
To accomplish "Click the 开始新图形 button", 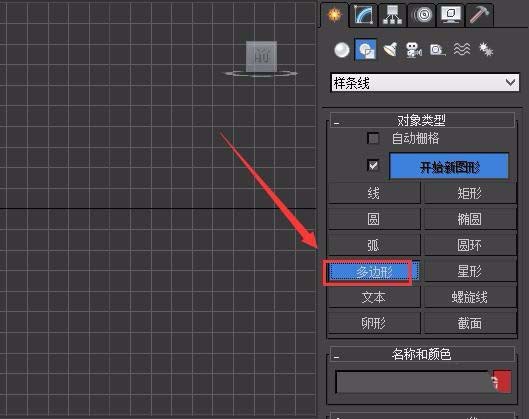I will pos(449,166).
